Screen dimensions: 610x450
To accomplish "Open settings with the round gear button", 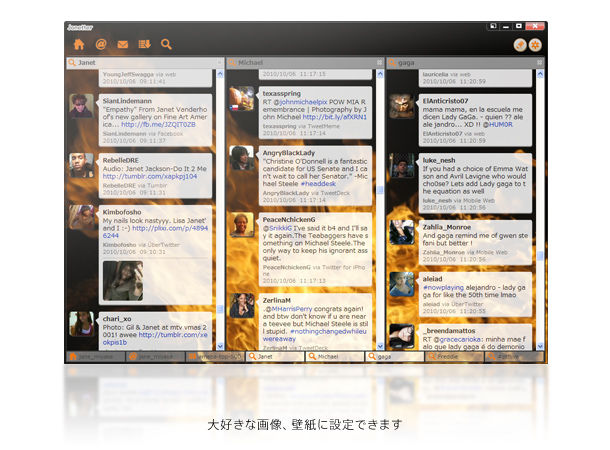I will (x=535, y=45).
